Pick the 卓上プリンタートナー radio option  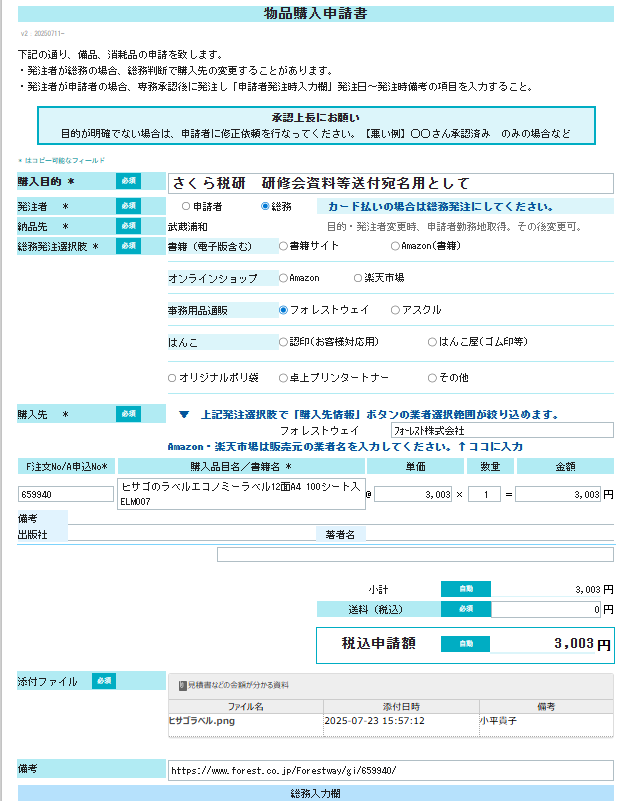point(283,378)
